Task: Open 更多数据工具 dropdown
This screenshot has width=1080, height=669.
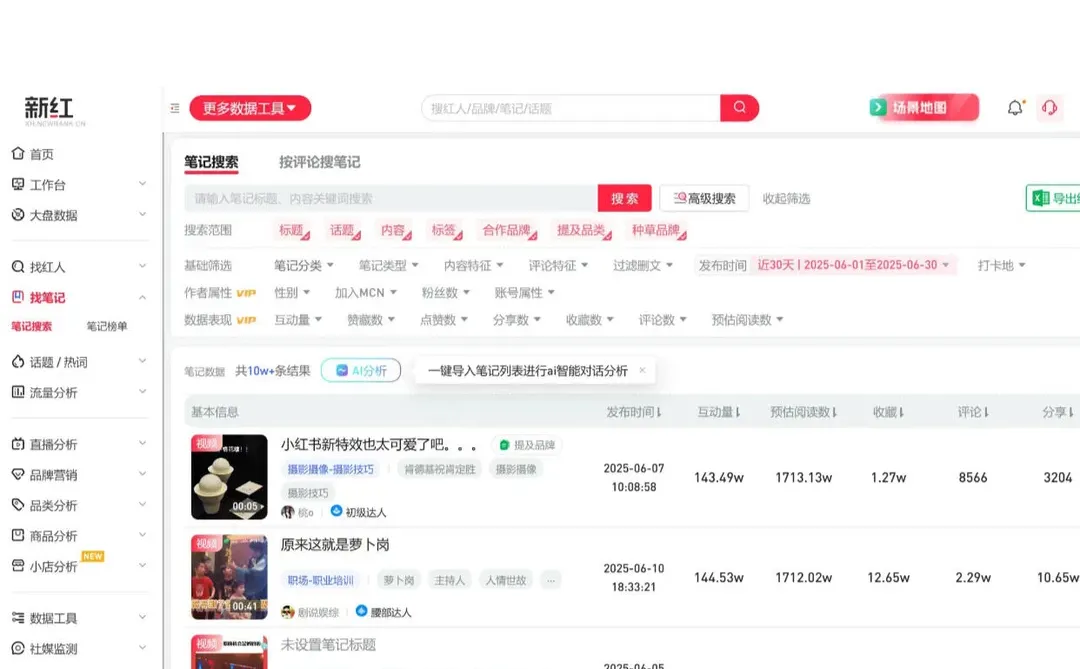Action: click(x=250, y=108)
